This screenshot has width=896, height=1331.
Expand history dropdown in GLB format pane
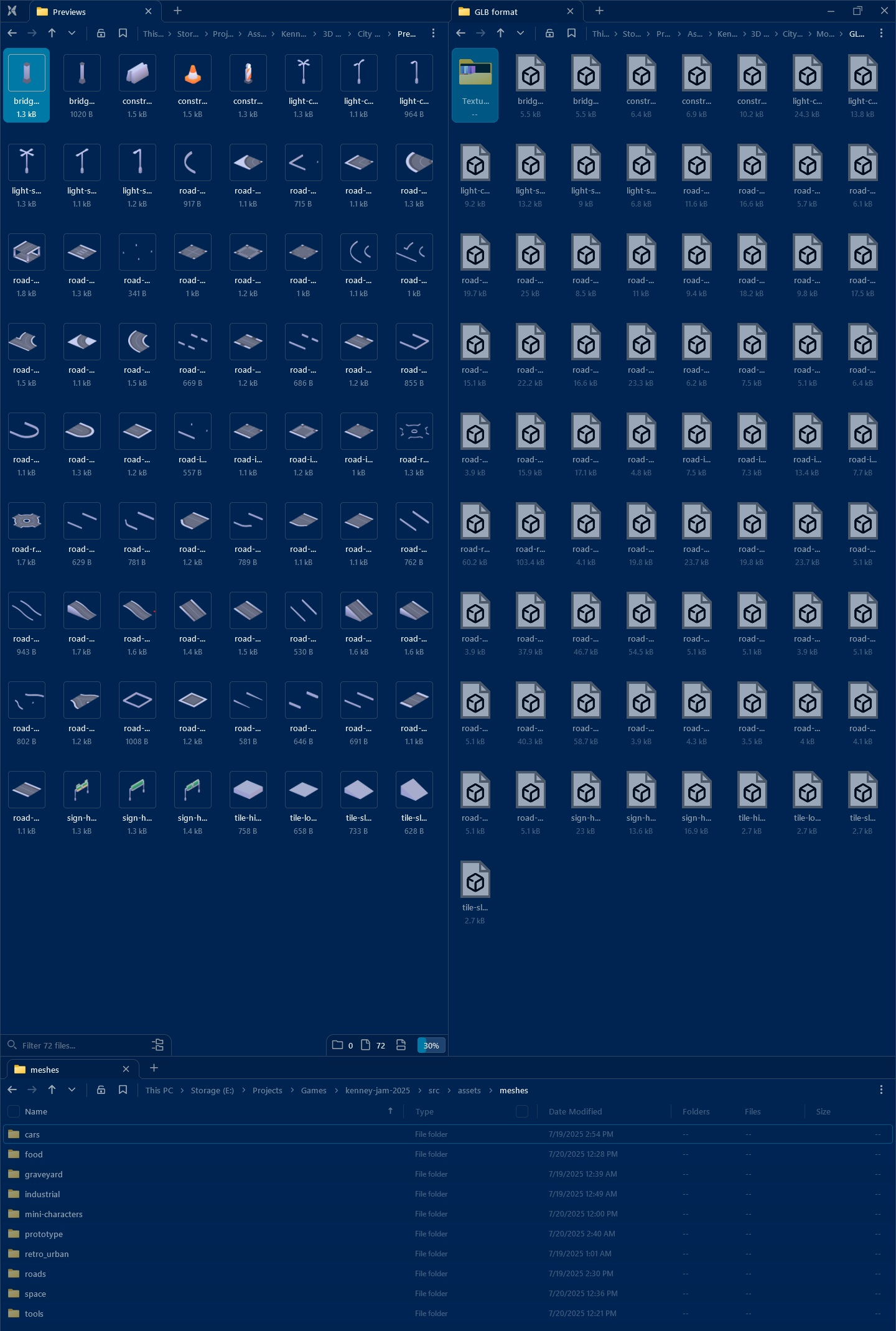(x=521, y=33)
